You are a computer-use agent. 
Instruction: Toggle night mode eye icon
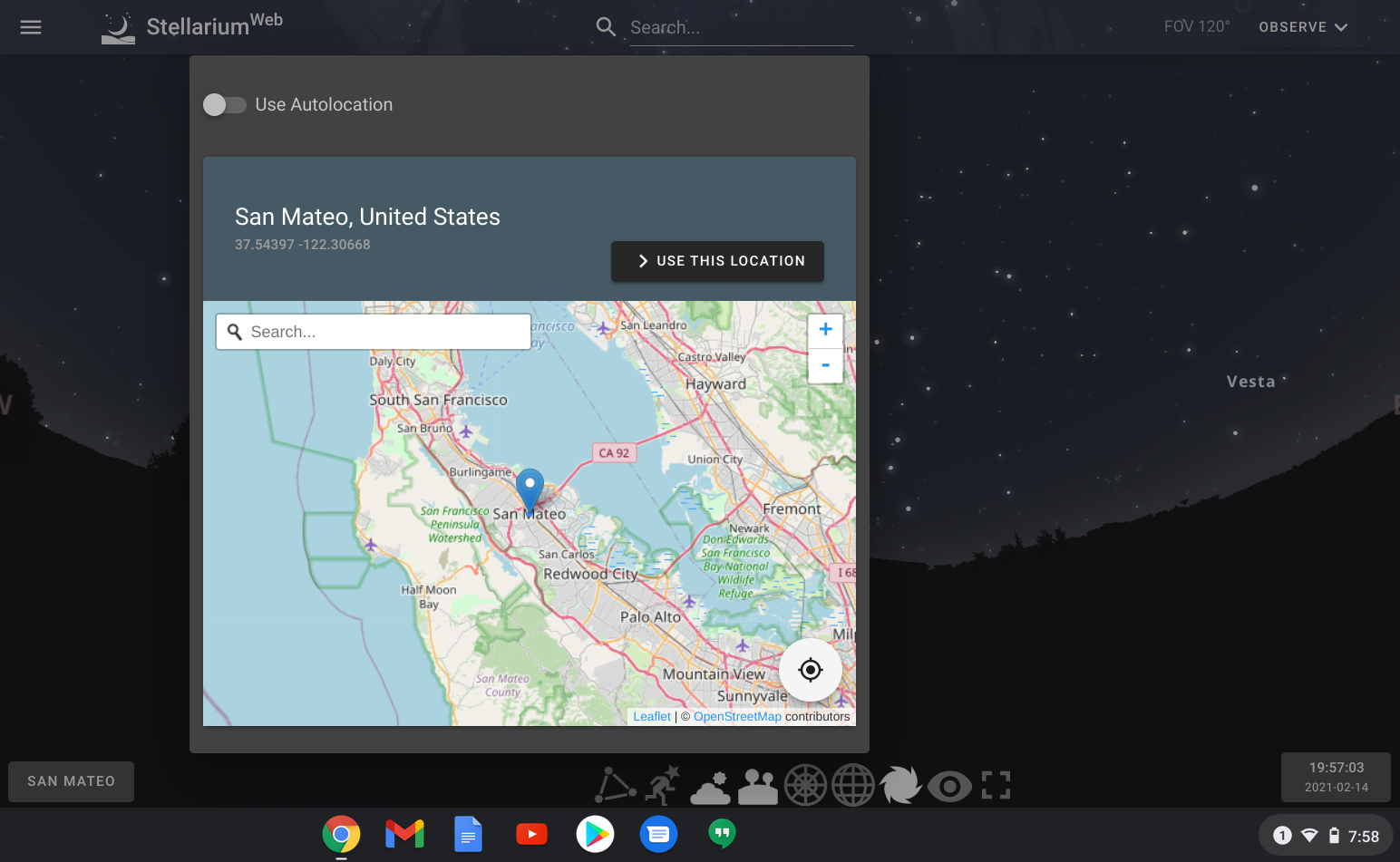click(x=949, y=787)
